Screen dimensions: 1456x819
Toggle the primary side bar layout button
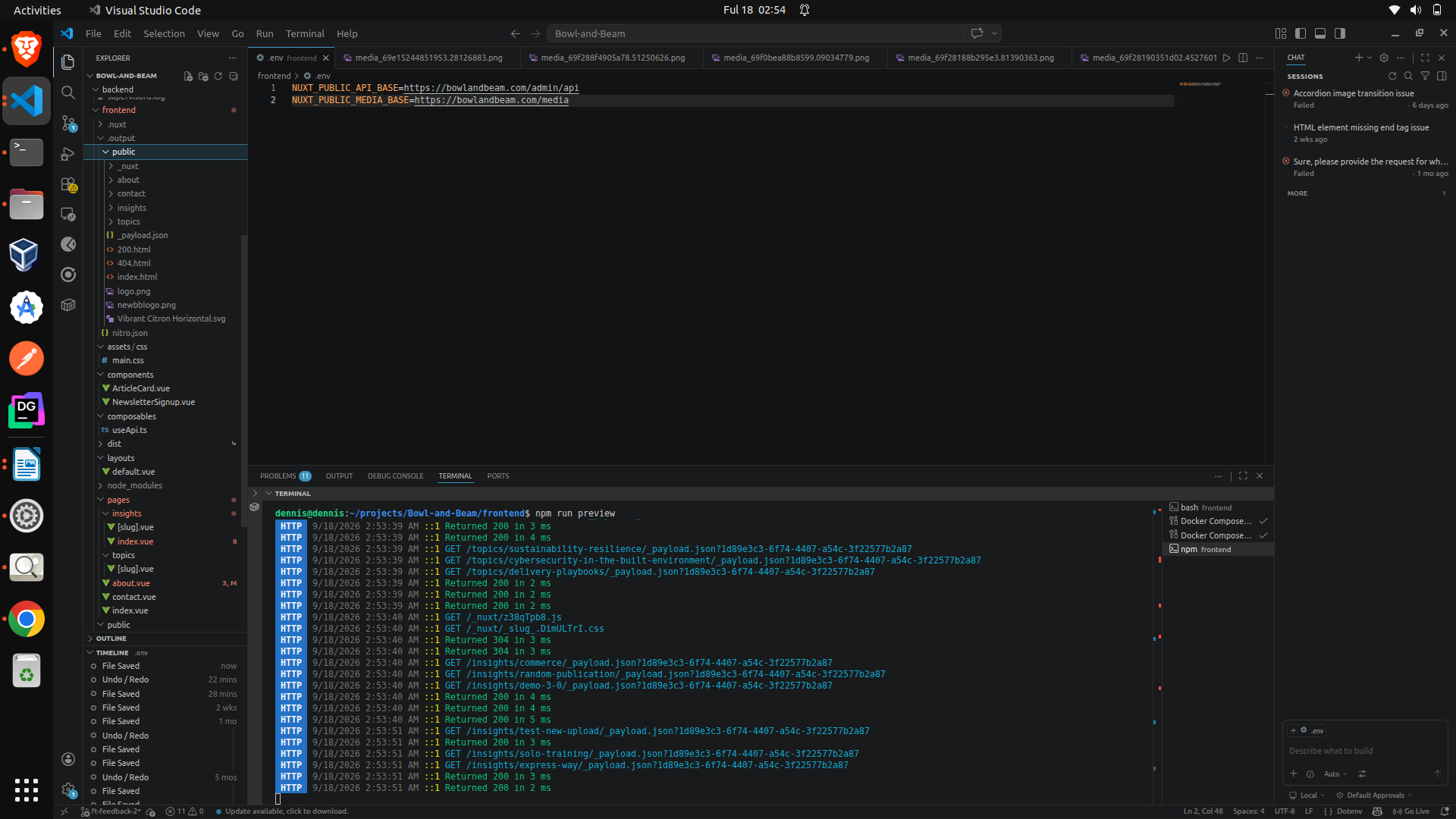1301,33
